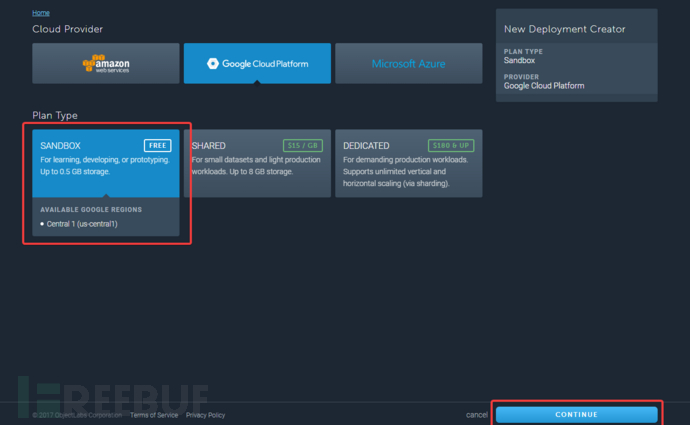This screenshot has height=425, width=690.
Task: Select the Sandbox plan card
Action: 106,163
